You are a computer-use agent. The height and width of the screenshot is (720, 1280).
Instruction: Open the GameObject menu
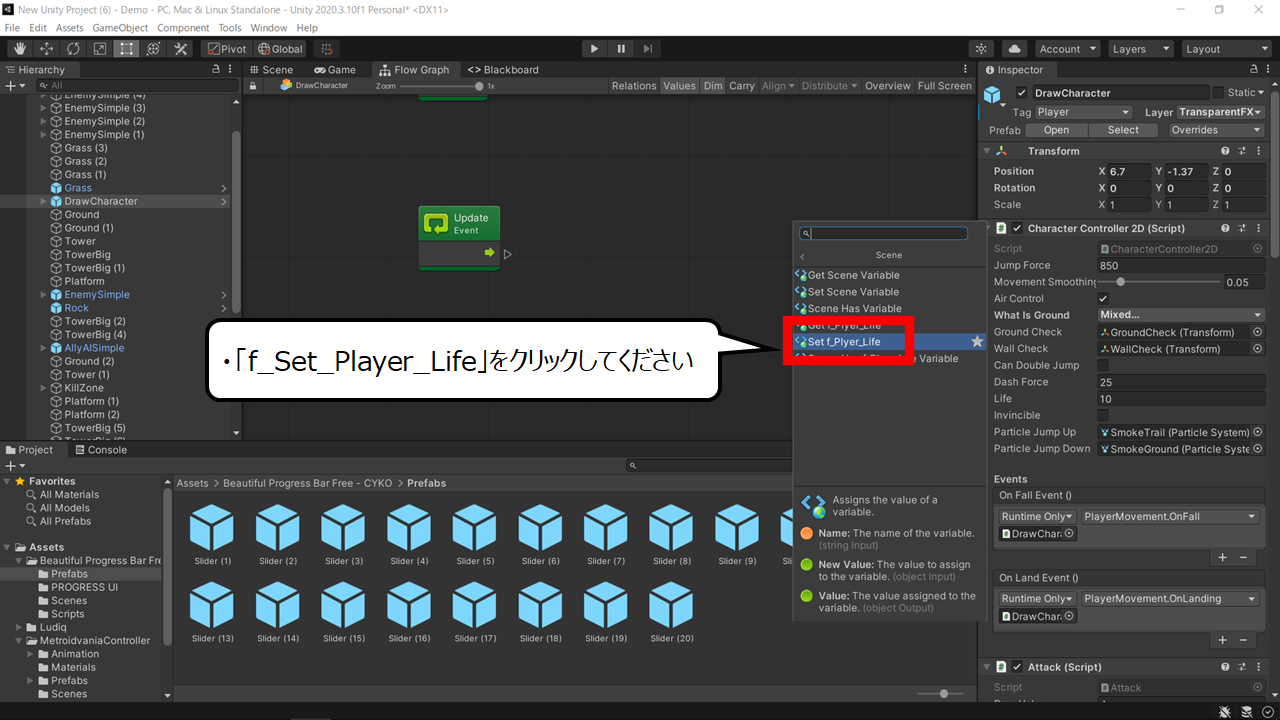(x=121, y=28)
